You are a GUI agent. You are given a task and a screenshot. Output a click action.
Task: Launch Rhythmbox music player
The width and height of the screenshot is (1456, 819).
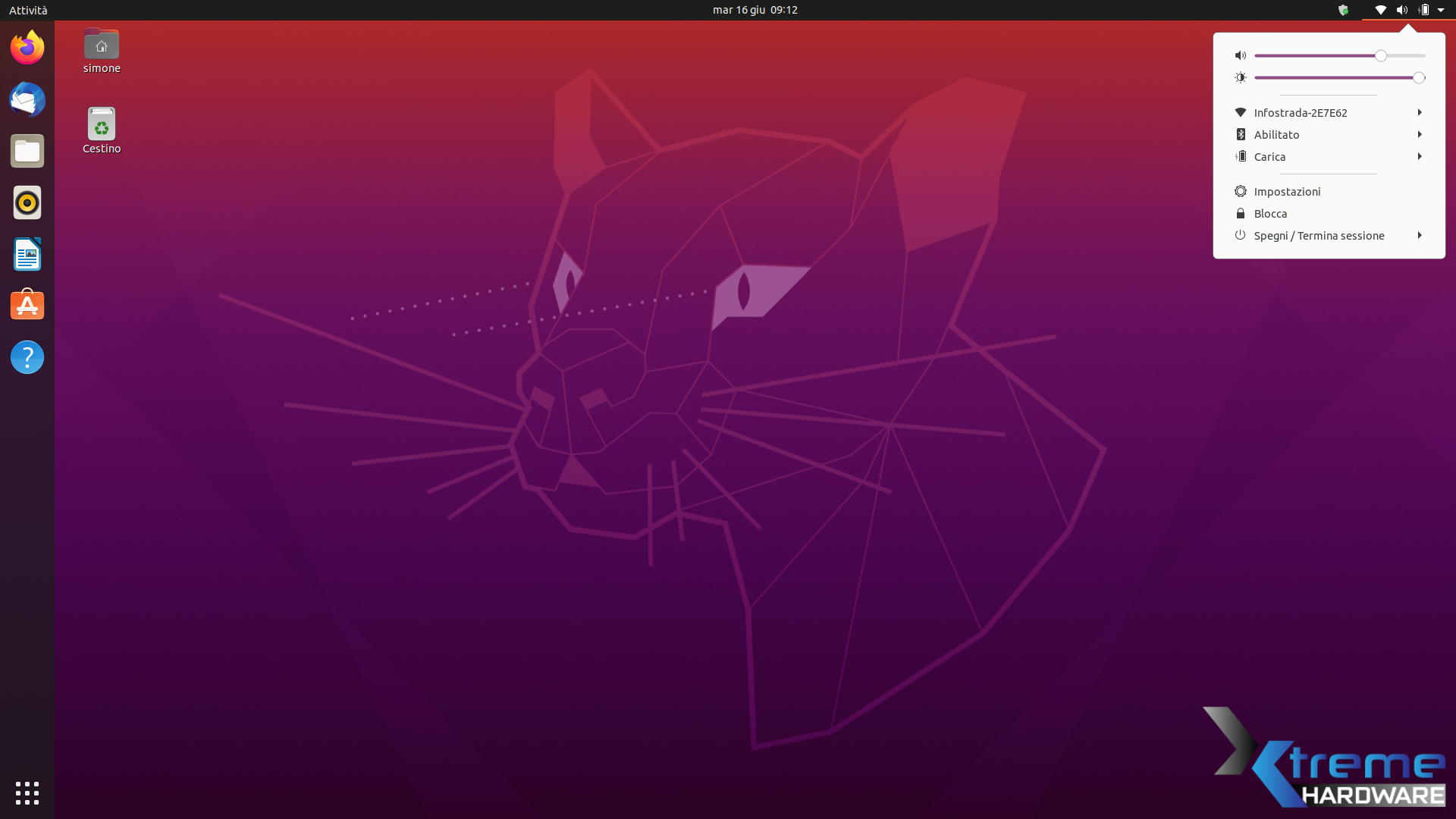27,202
